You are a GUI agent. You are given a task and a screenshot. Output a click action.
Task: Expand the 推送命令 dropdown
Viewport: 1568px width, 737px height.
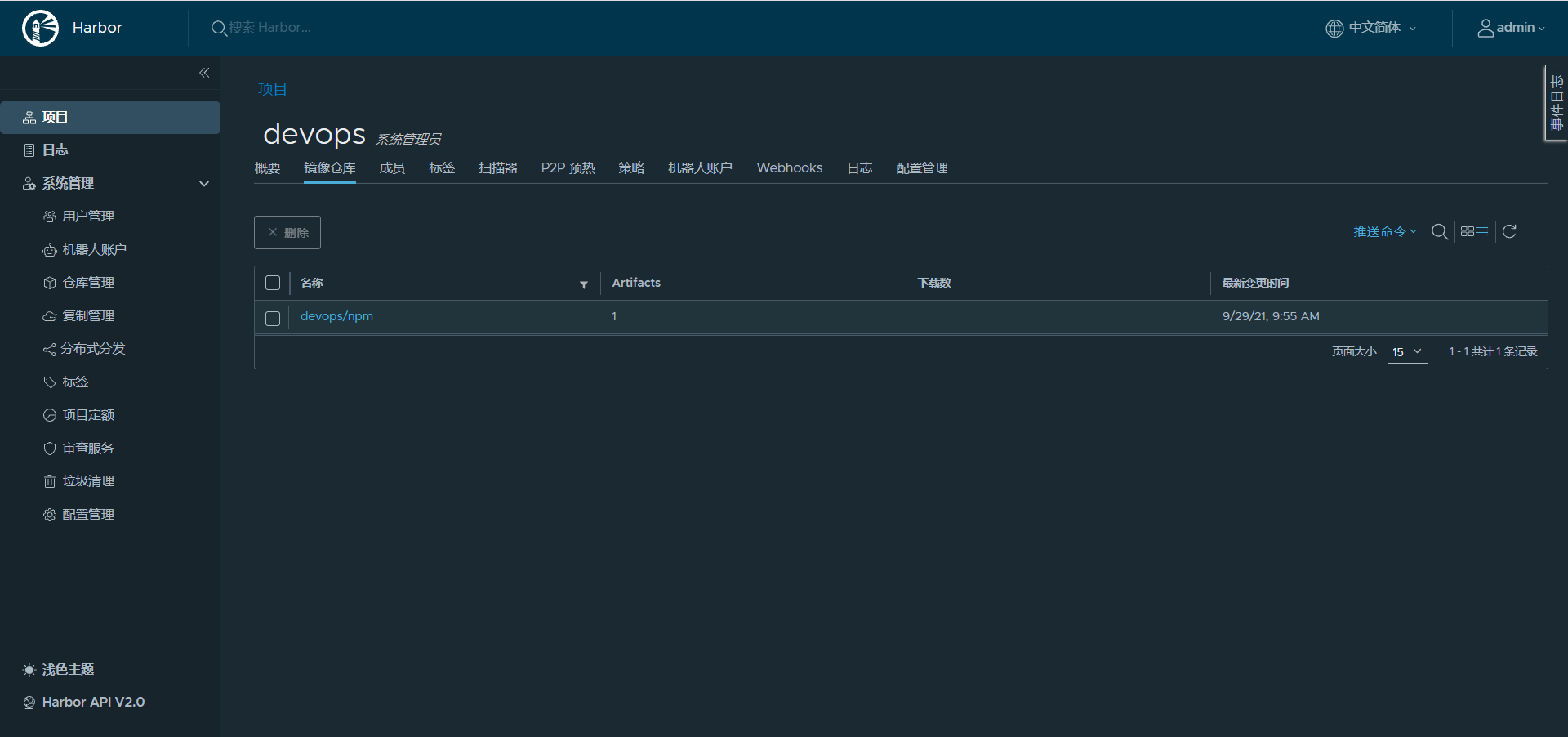pyautogui.click(x=1385, y=232)
